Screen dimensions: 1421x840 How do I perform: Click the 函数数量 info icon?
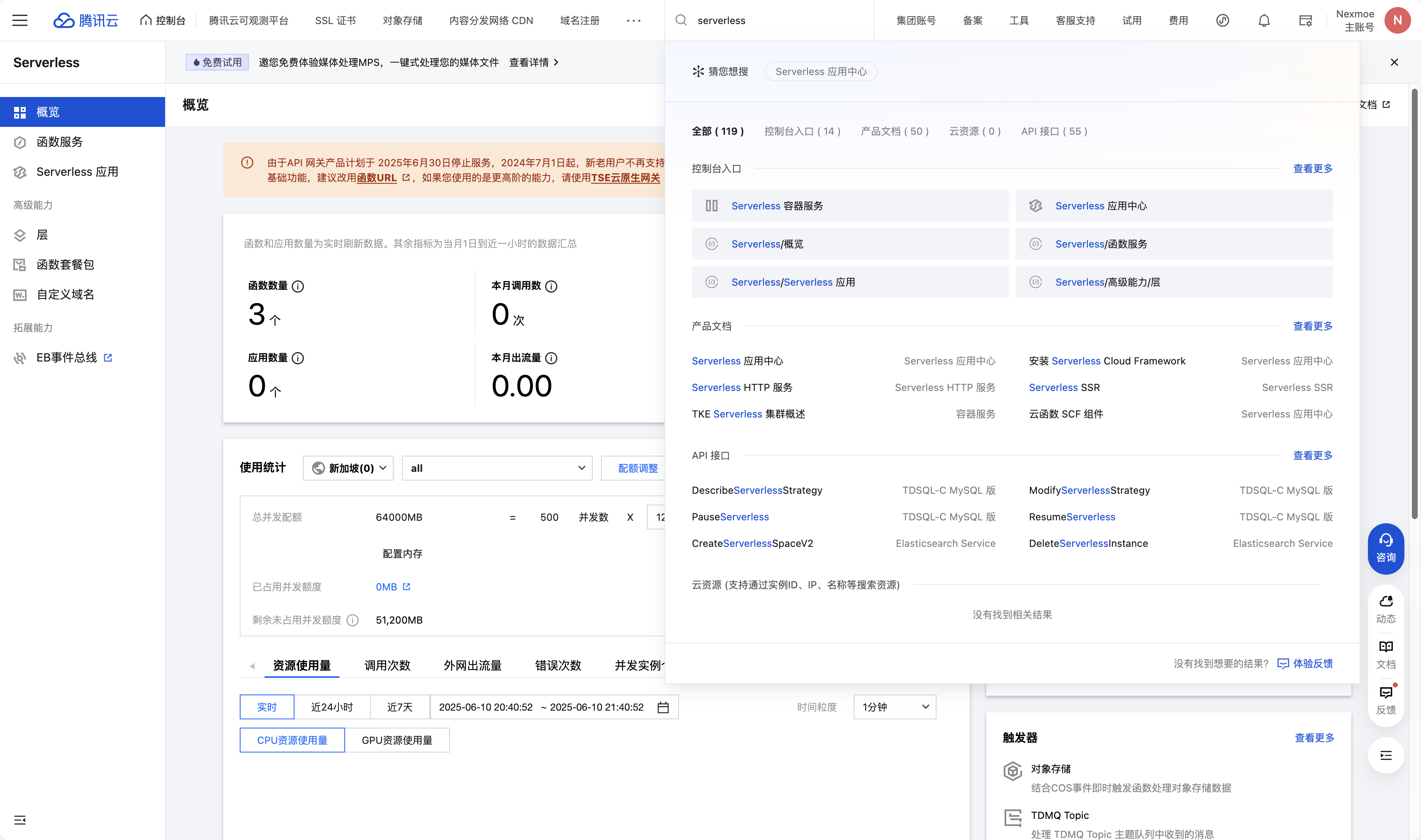pyautogui.click(x=298, y=286)
